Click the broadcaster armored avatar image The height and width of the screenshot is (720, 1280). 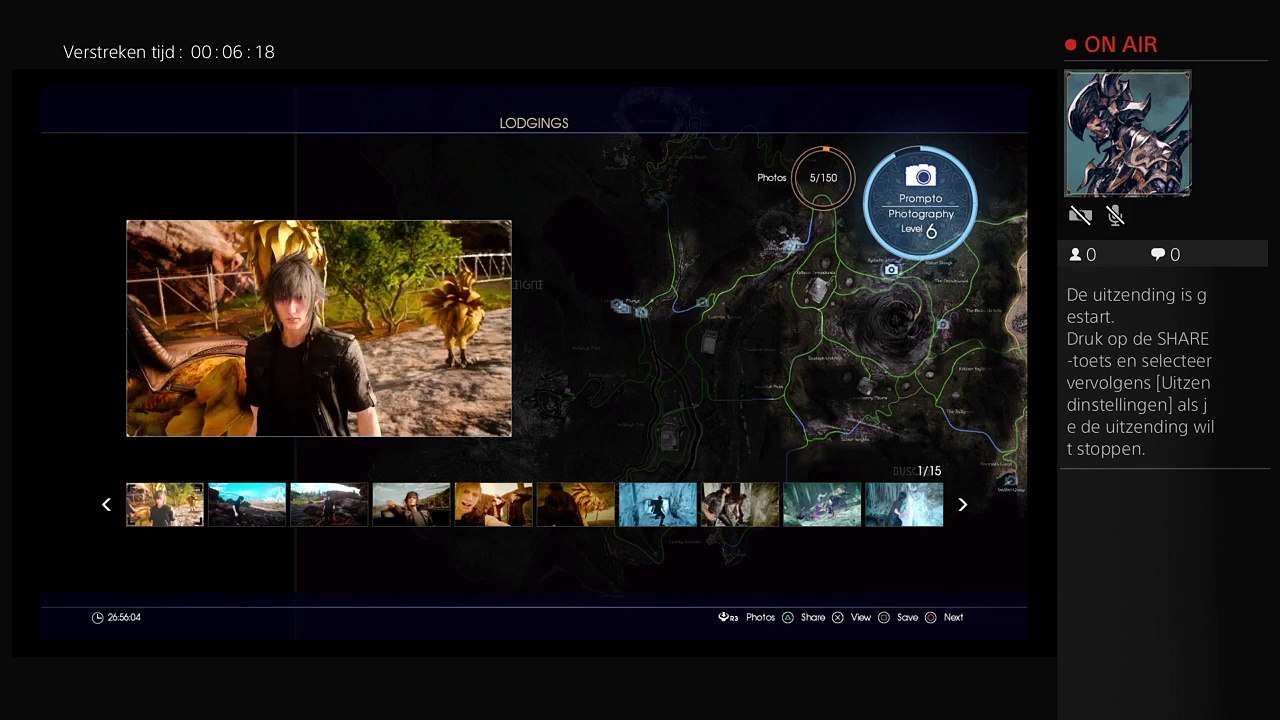(x=1128, y=133)
